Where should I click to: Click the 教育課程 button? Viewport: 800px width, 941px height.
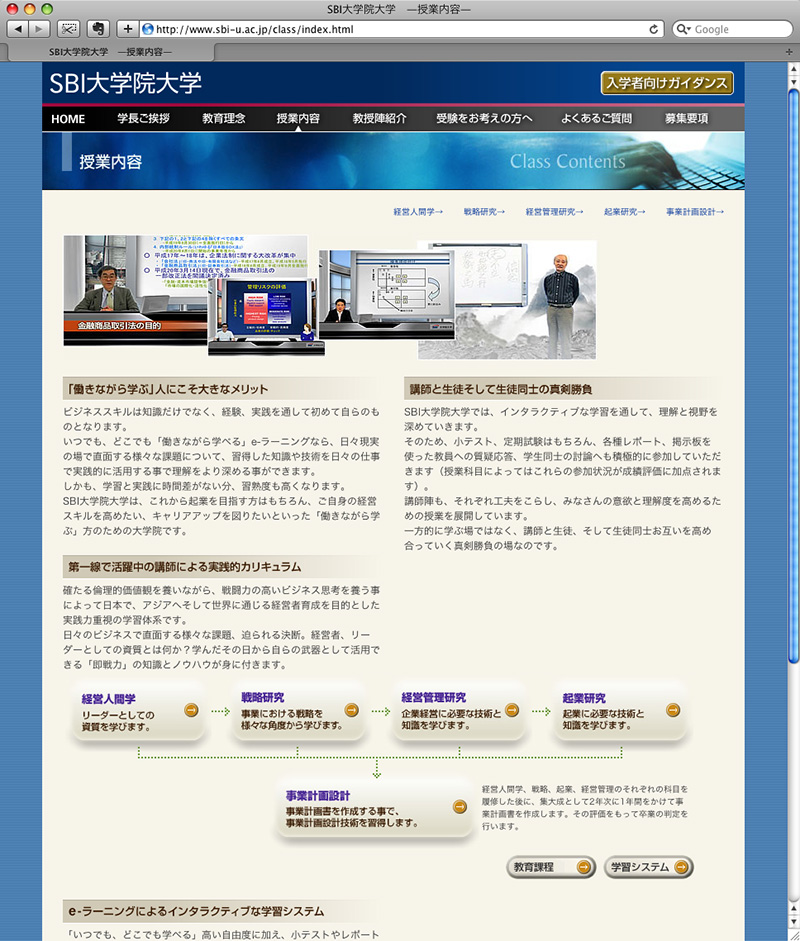pos(551,867)
